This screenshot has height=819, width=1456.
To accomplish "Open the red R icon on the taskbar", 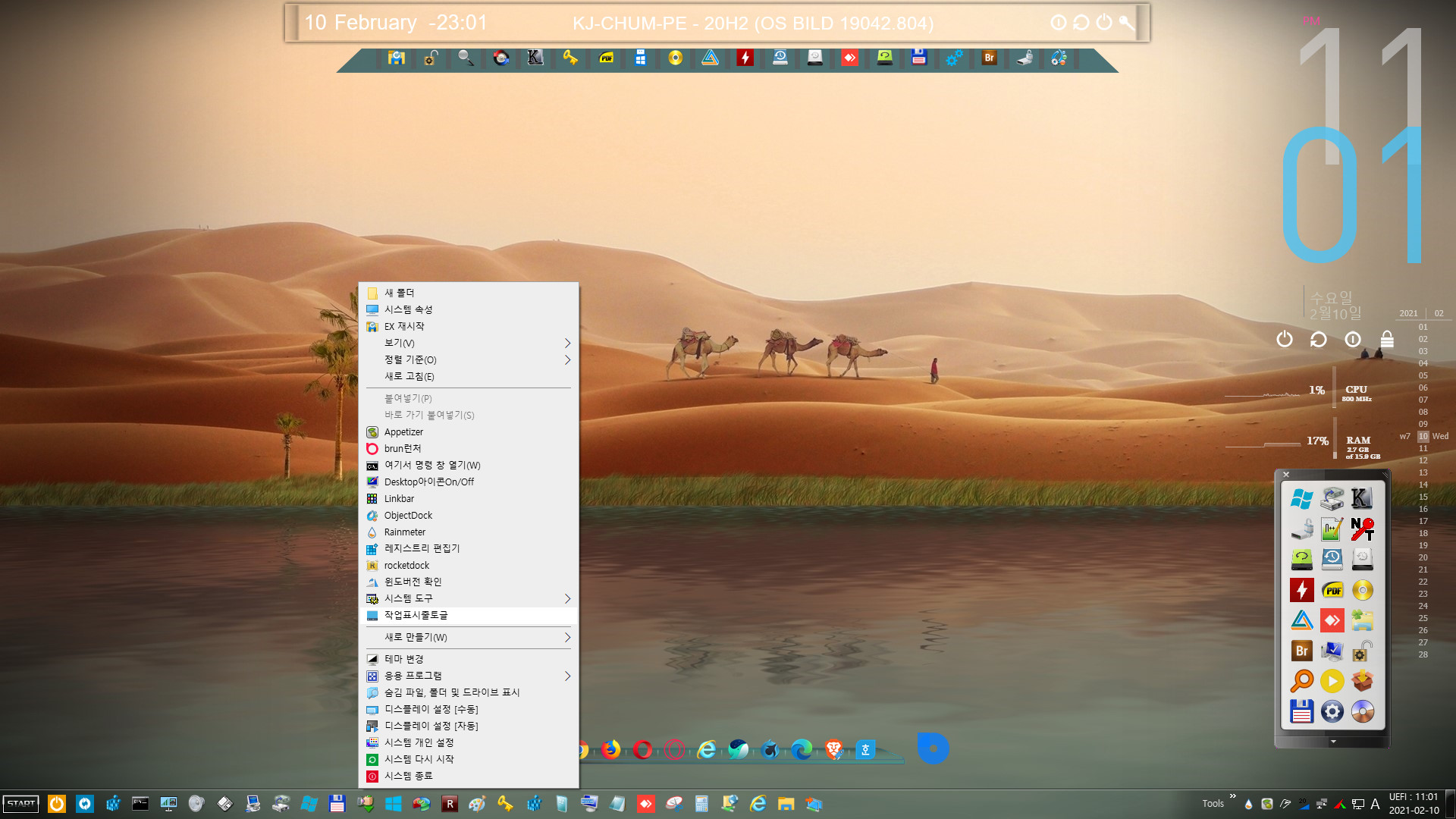I will click(x=449, y=804).
